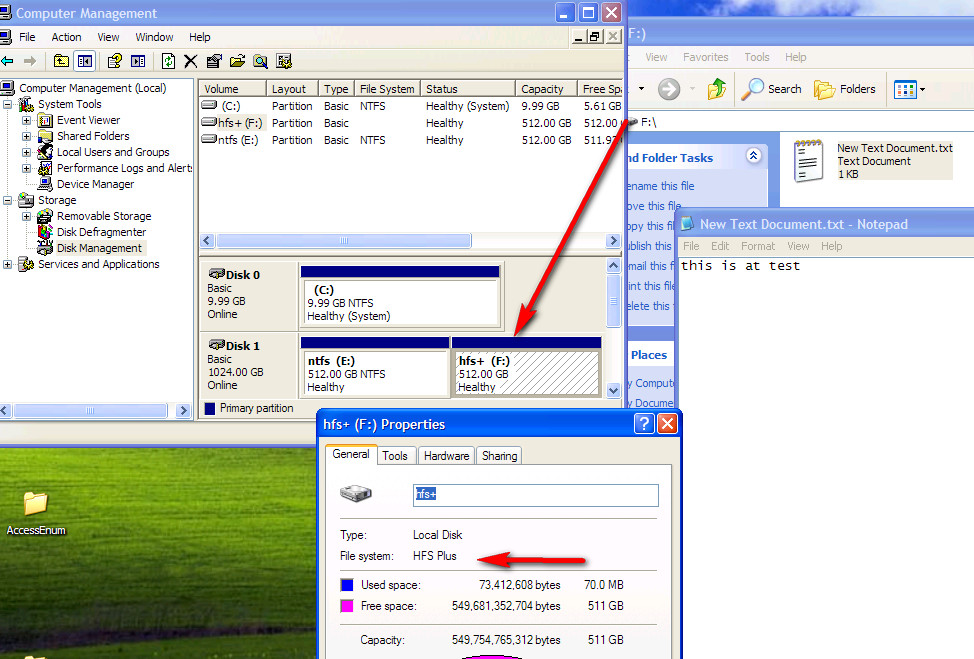Viewport: 974px width, 659px height.
Task: Click the Refresh toolbar icon
Action: (x=168, y=61)
